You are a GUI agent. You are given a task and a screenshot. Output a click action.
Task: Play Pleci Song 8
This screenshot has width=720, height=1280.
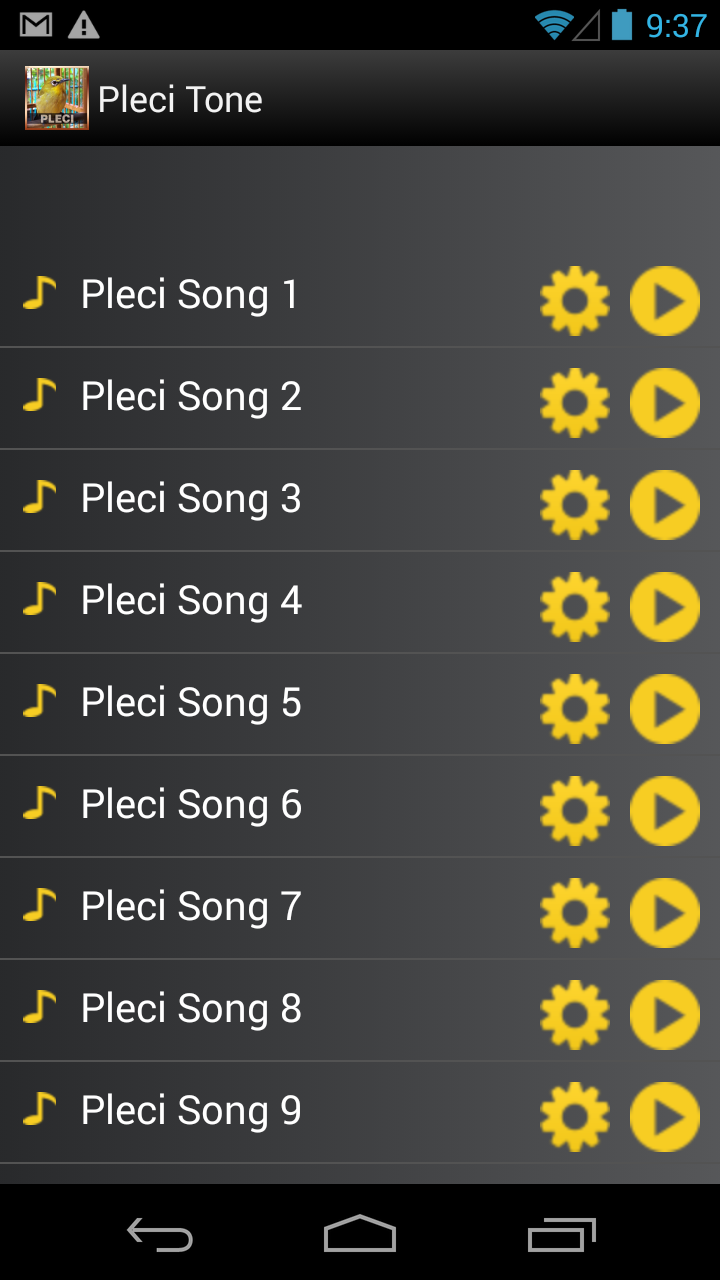pyautogui.click(x=665, y=1015)
